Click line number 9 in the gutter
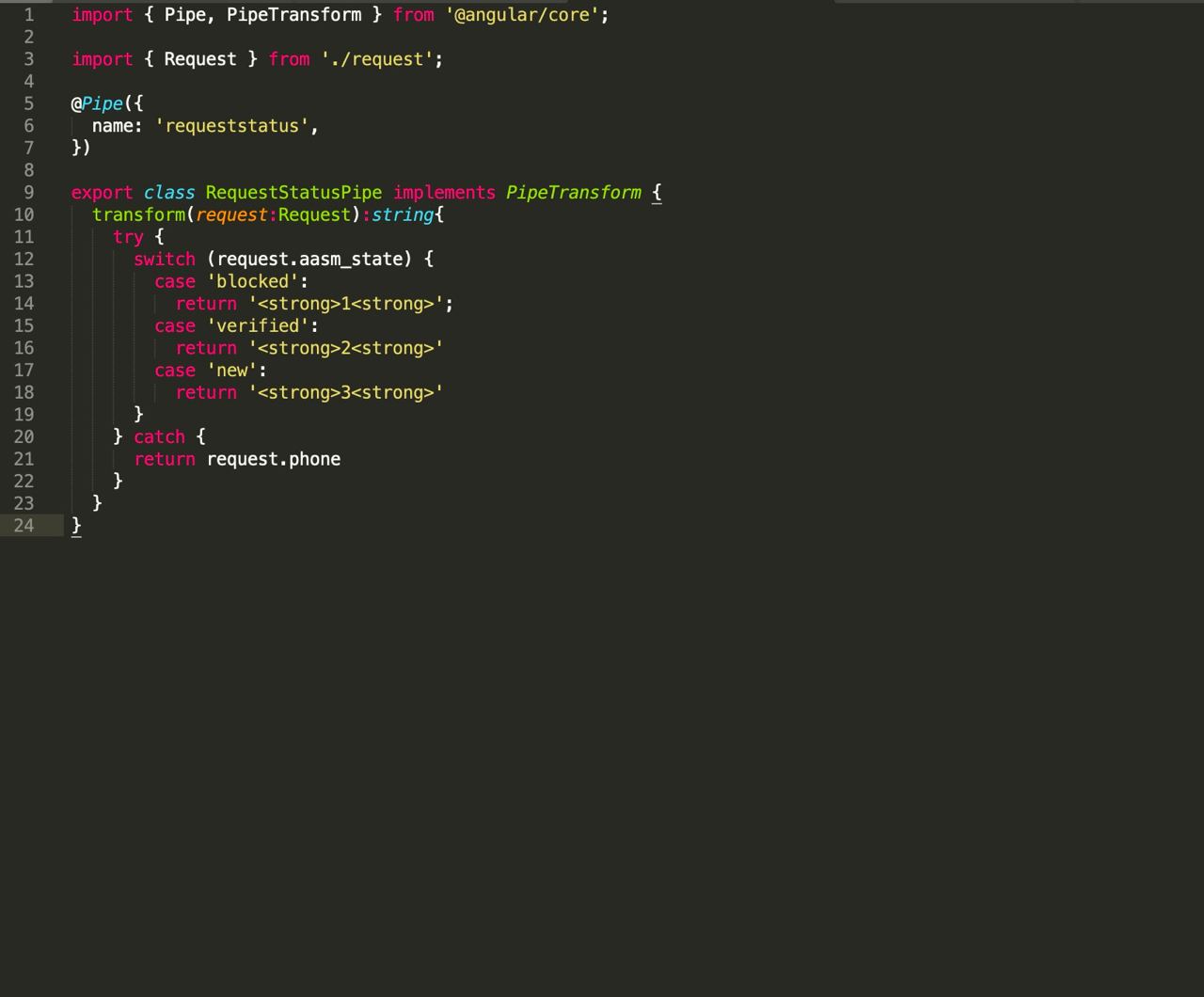The height and width of the screenshot is (997, 1204). [29, 193]
